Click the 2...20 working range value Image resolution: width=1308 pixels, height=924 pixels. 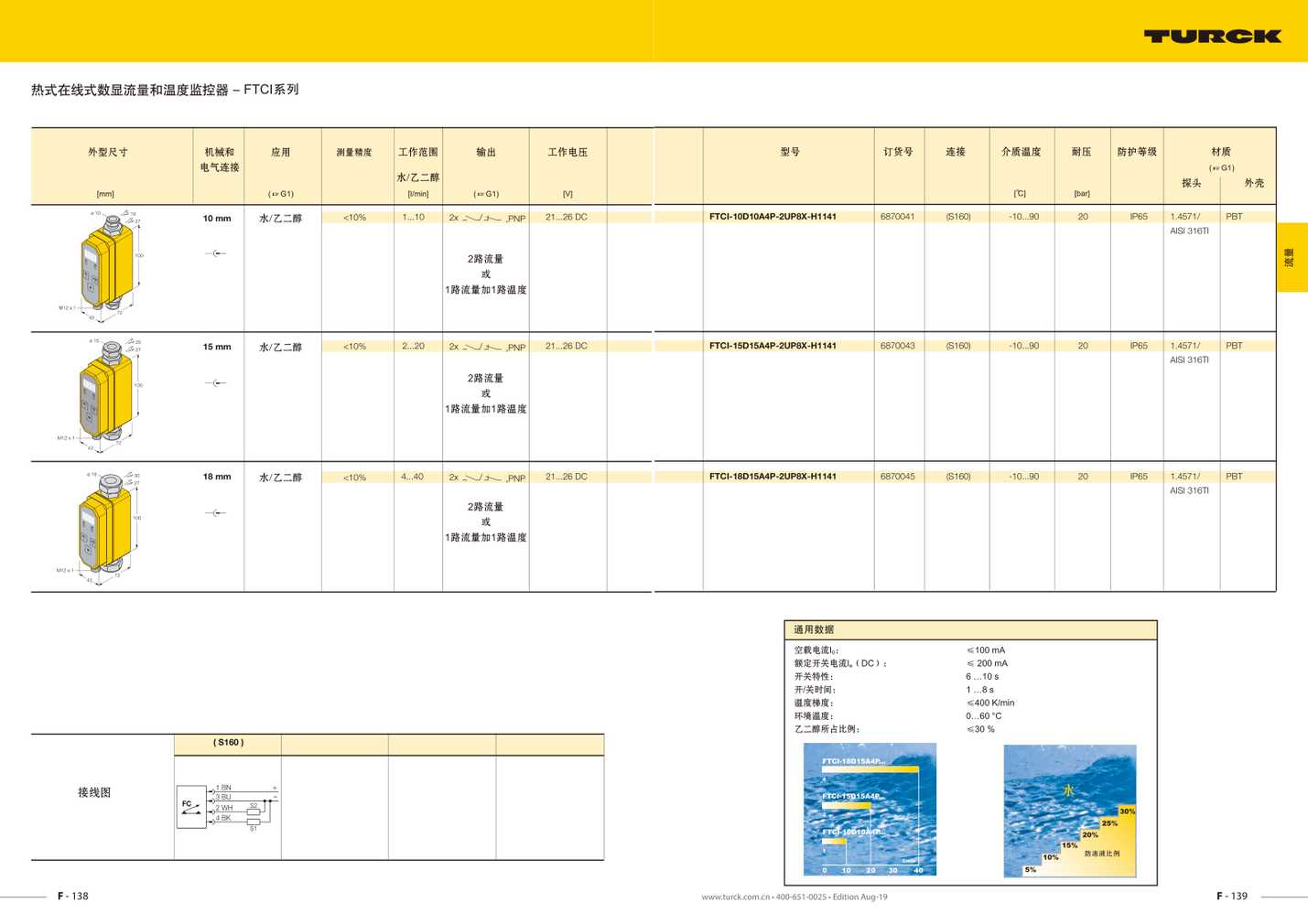[x=414, y=346]
